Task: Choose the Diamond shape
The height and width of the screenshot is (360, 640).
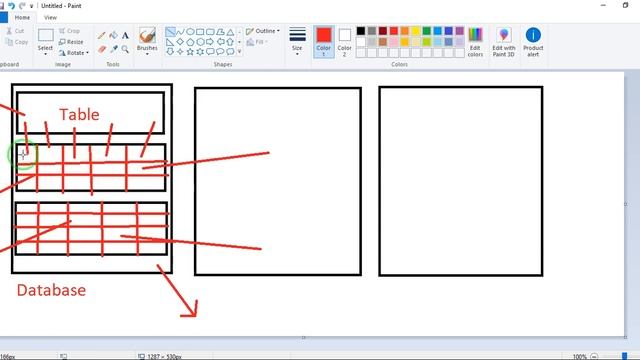Action: pos(180,42)
